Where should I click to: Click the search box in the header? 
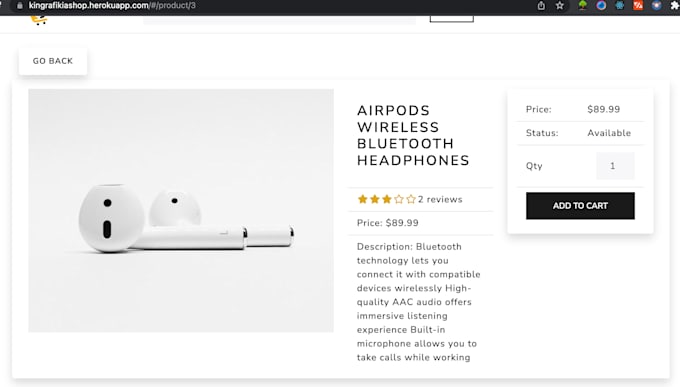280,20
